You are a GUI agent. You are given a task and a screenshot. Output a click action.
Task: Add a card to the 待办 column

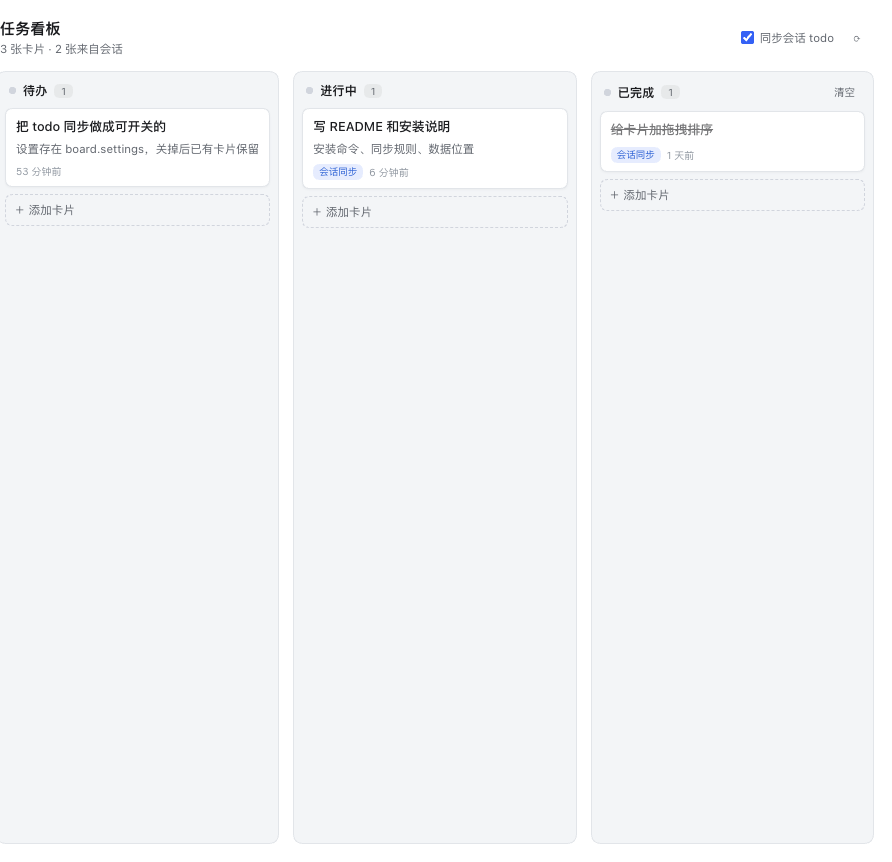point(137,210)
